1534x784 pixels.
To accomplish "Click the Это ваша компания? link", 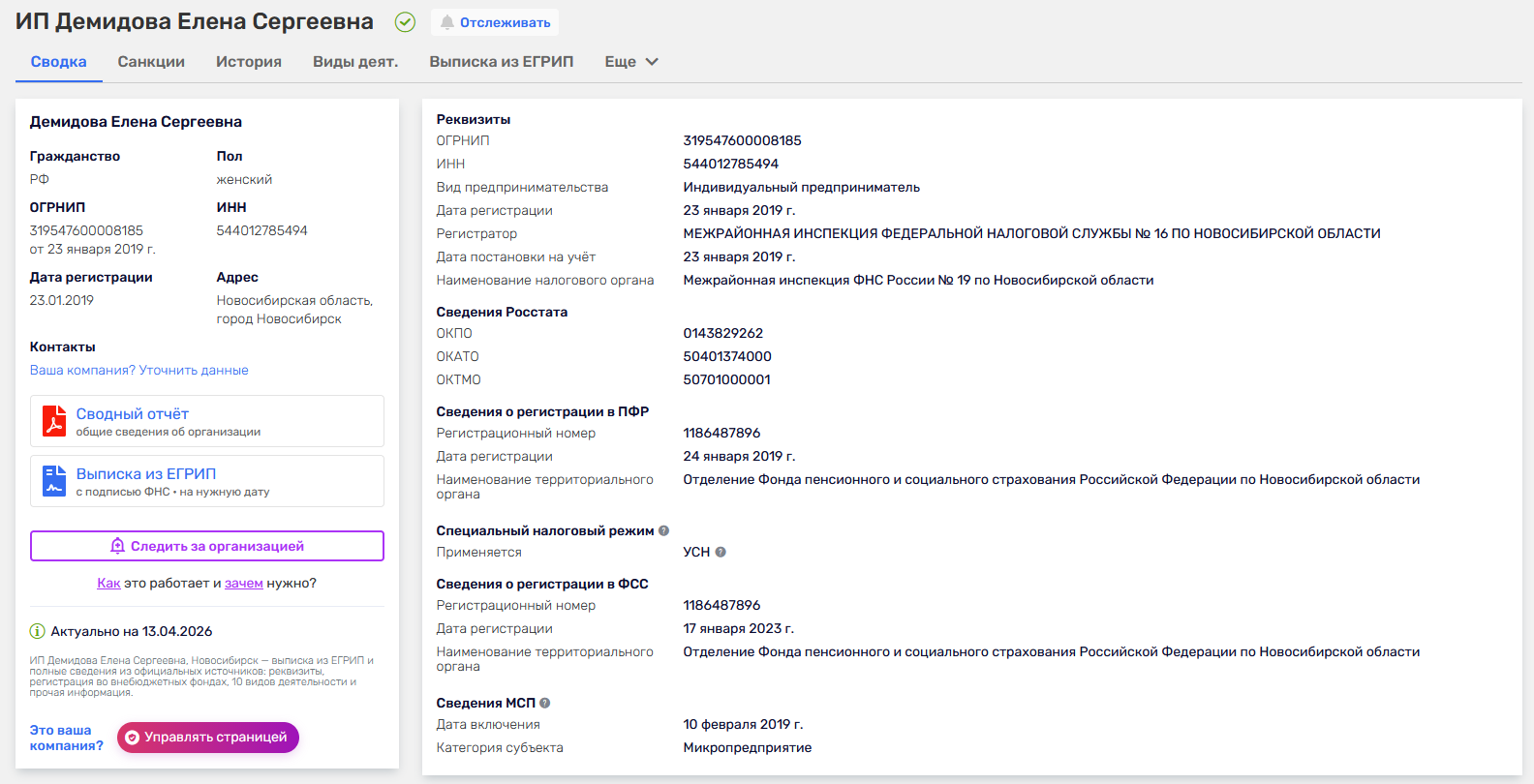I will (66, 738).
